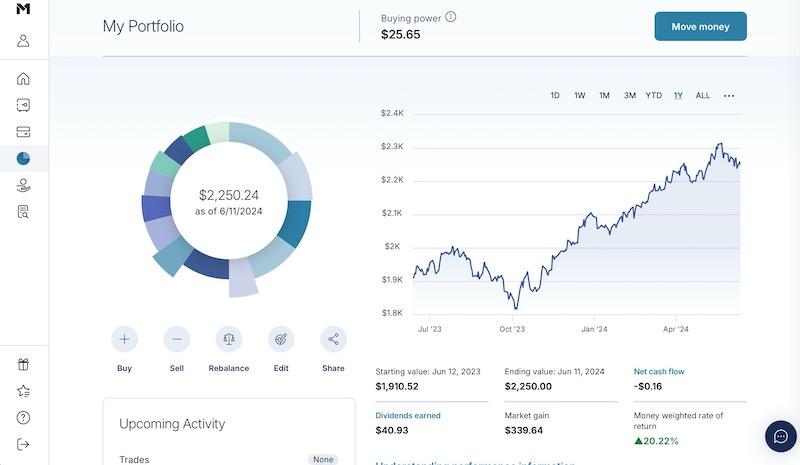Select the 1D chart range
The image size is (800, 465).
click(555, 96)
